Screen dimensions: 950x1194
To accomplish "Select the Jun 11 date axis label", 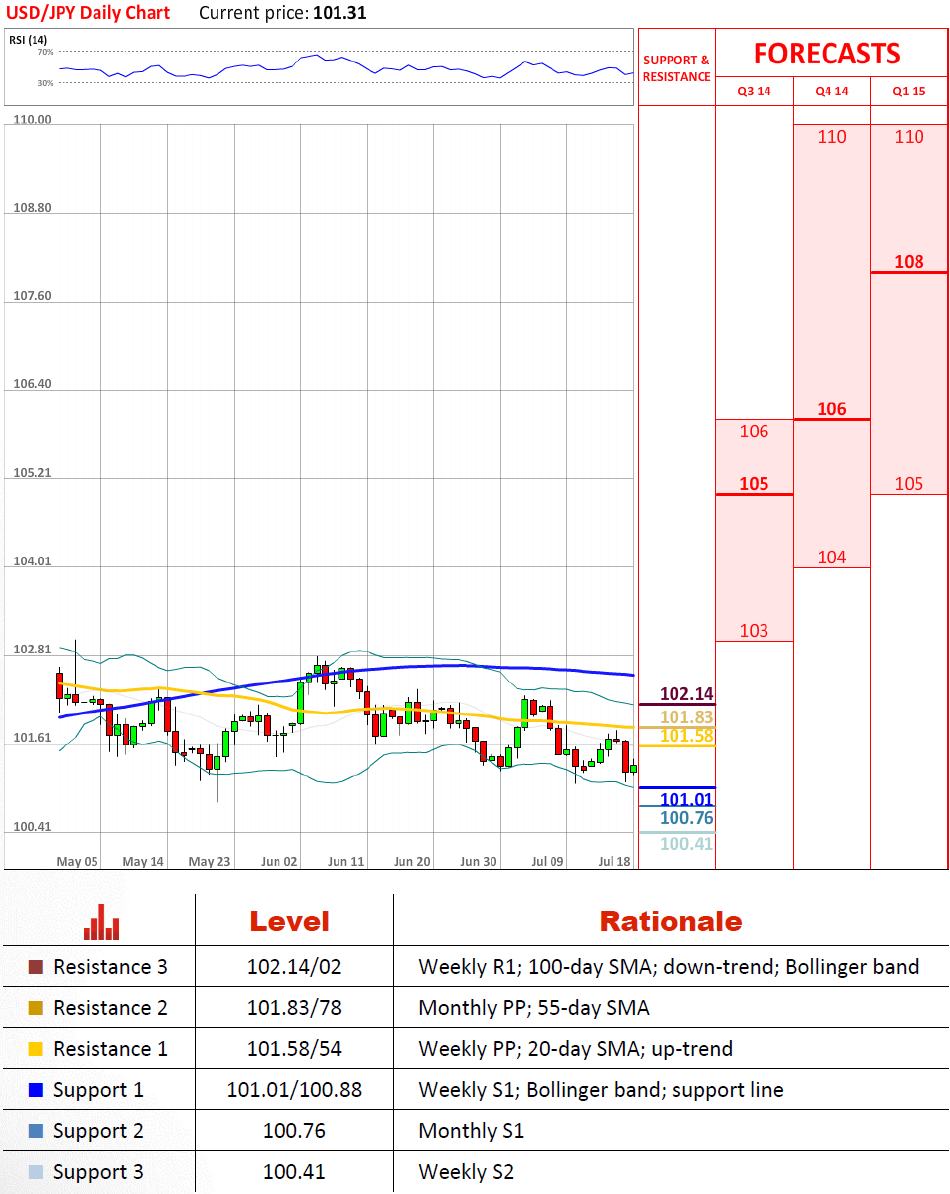I will pos(346,861).
